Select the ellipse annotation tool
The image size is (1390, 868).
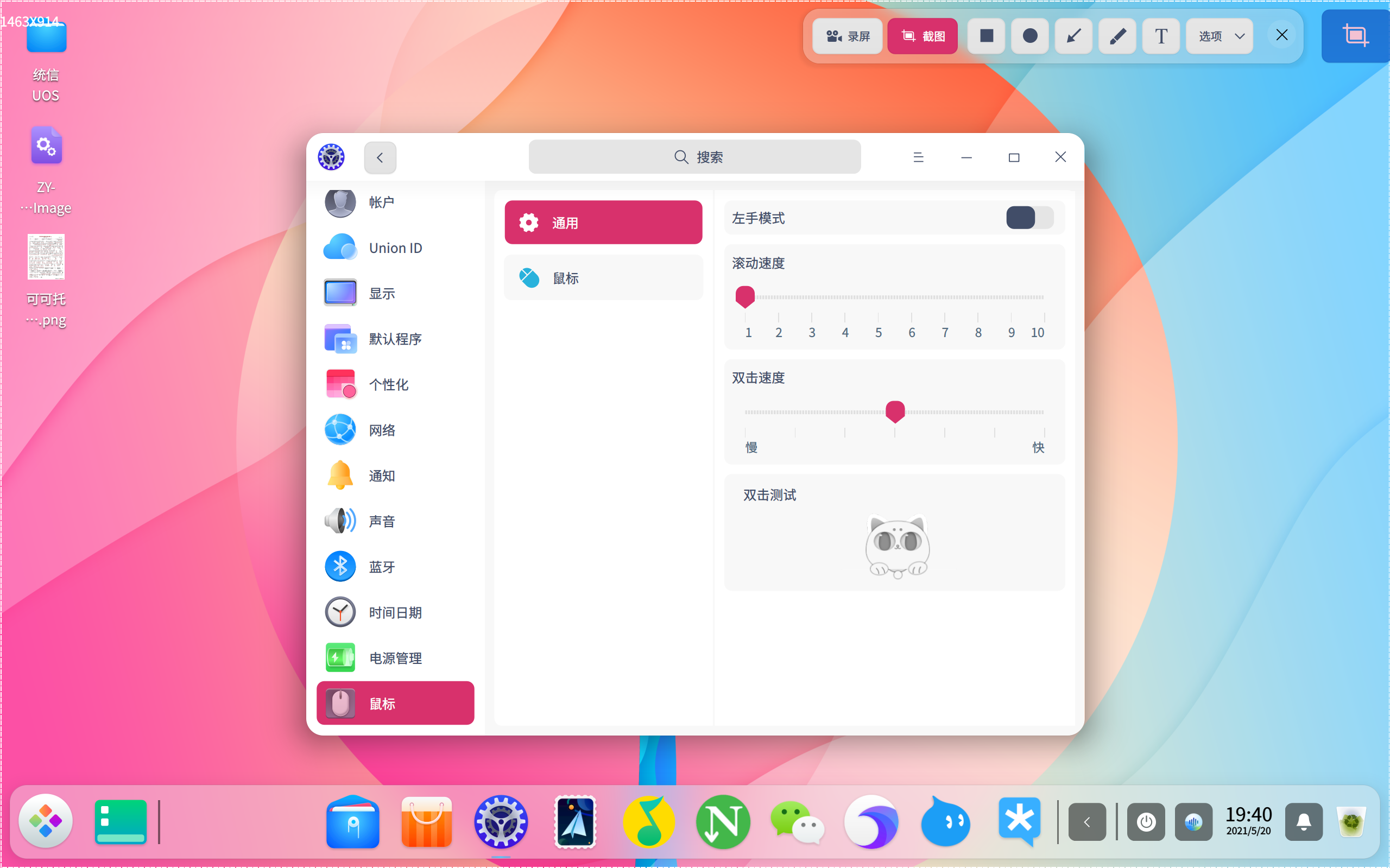tap(1029, 36)
